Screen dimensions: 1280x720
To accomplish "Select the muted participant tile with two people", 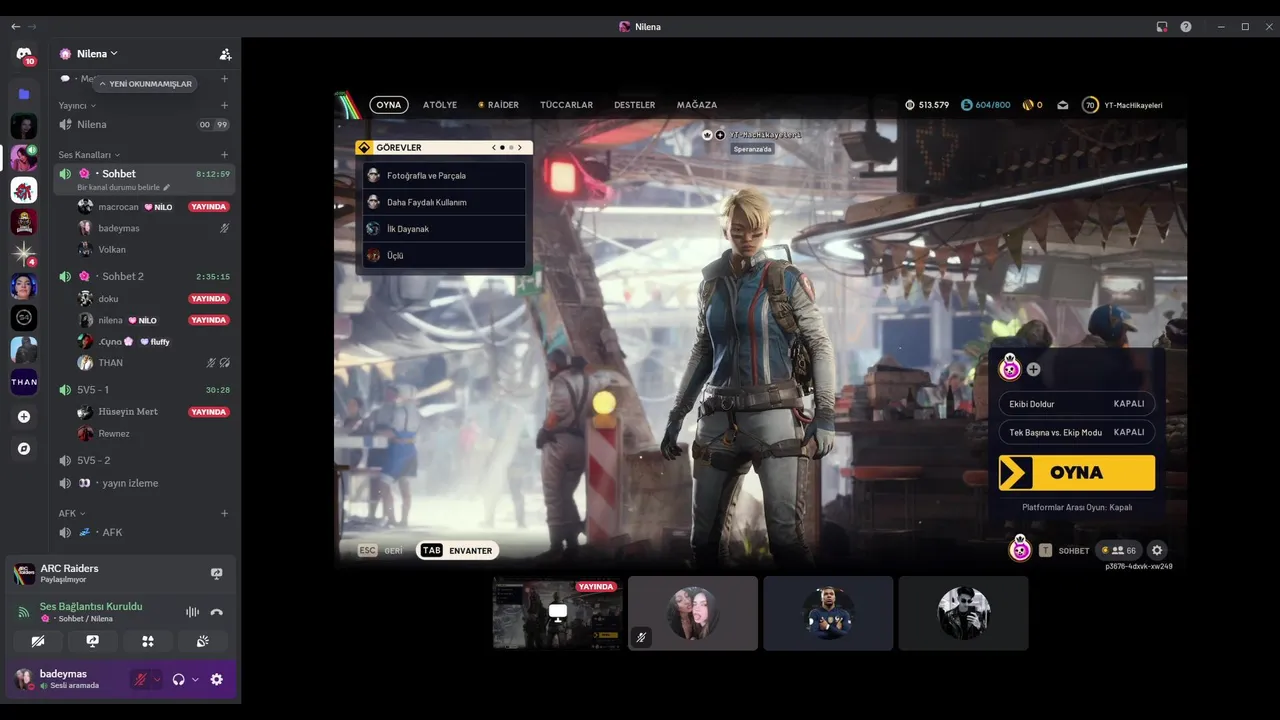I will click(693, 613).
